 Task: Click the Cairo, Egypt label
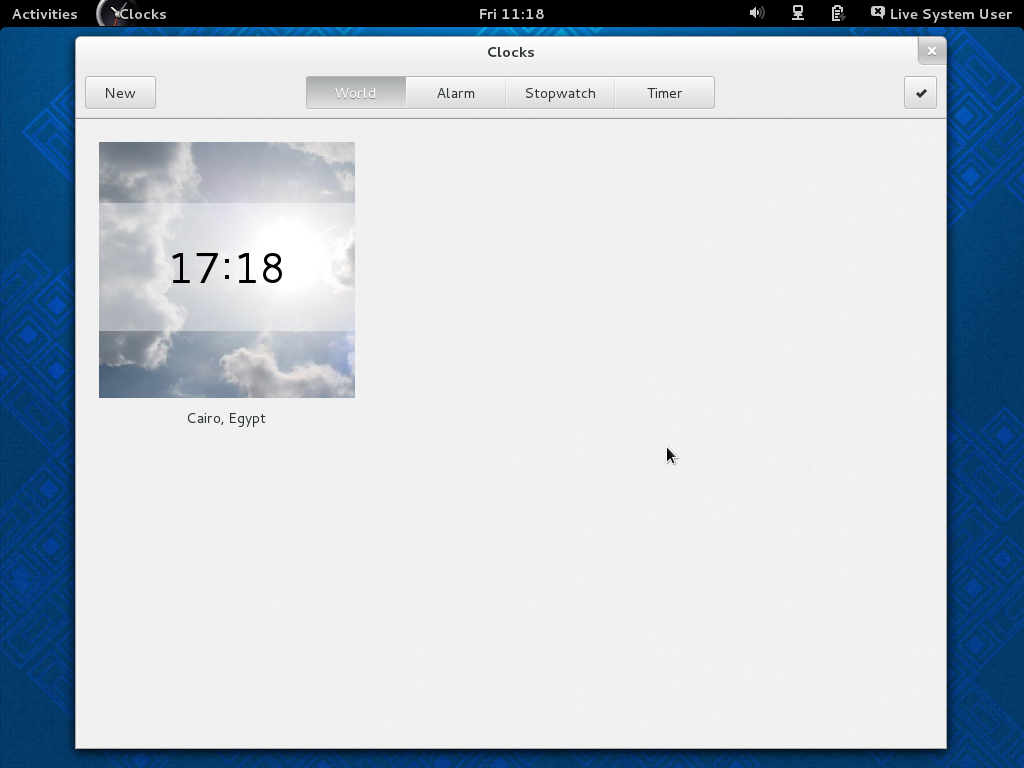(x=226, y=419)
